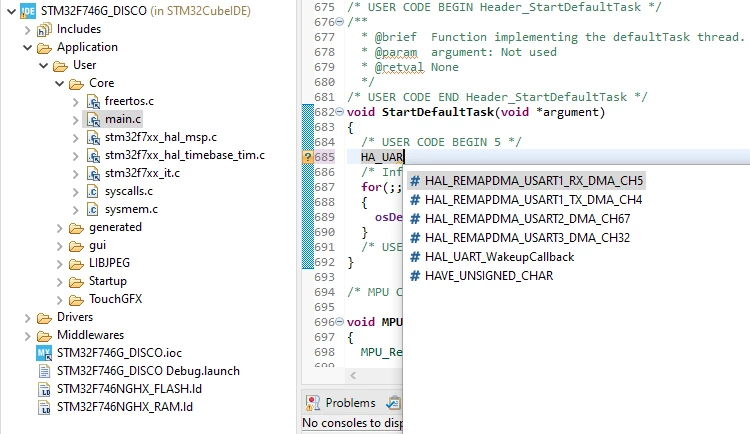Select freertos.c in the project tree
Image resolution: width=750 pixels, height=434 pixels.
tap(129, 101)
